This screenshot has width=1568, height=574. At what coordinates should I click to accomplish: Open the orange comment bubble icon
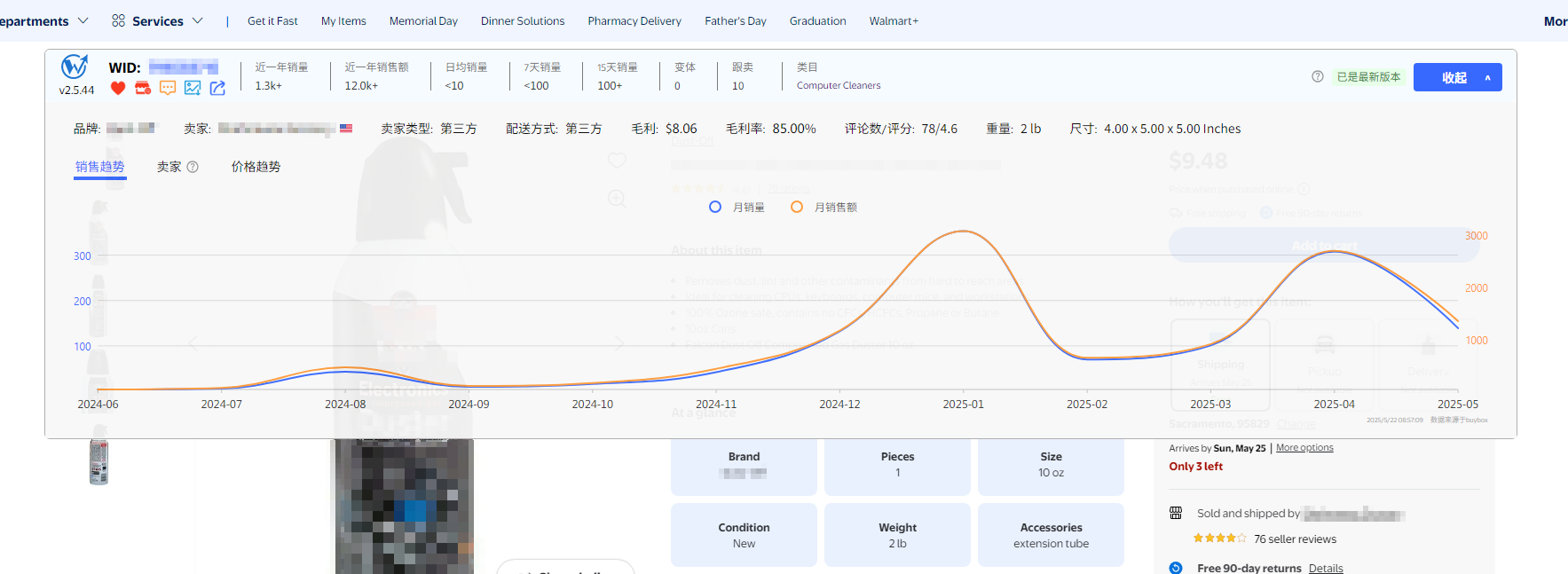click(x=168, y=88)
